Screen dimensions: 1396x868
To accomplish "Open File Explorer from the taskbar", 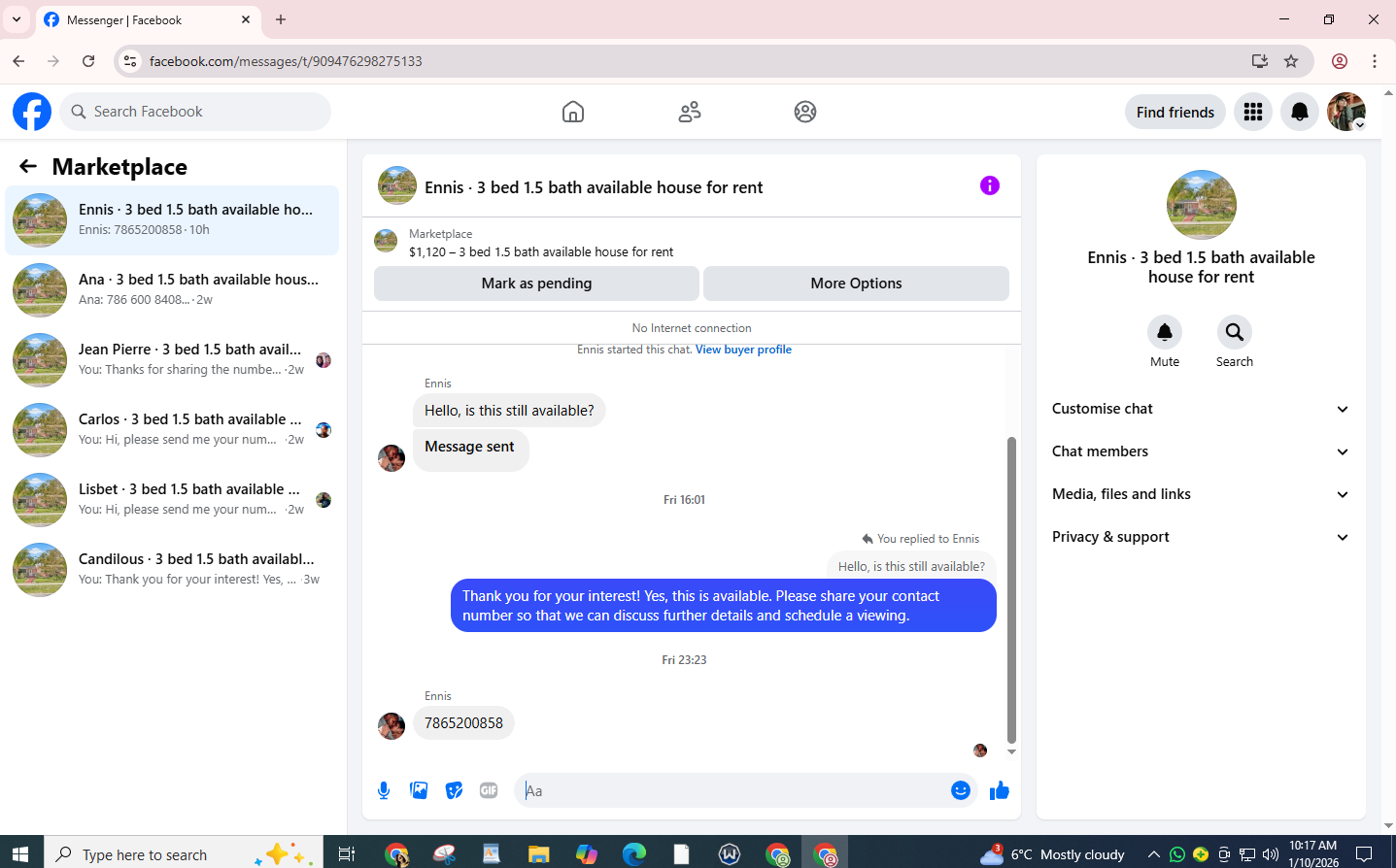I will 538,854.
